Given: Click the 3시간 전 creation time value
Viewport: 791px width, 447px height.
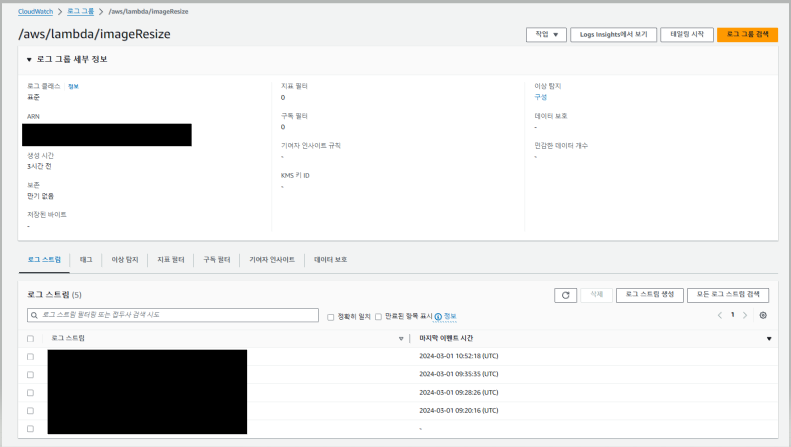Looking at the screenshot, I should pyautogui.click(x=39, y=166).
